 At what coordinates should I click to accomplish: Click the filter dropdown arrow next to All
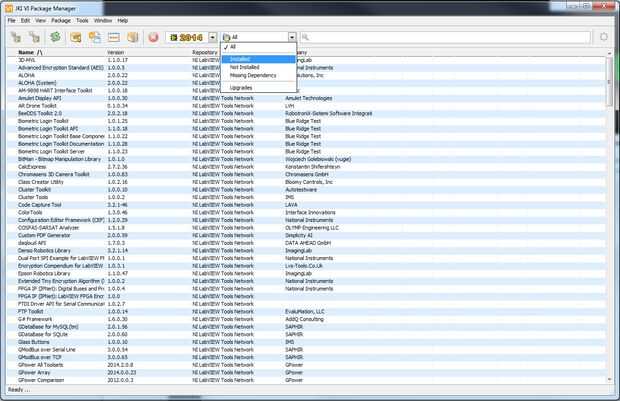click(x=292, y=37)
